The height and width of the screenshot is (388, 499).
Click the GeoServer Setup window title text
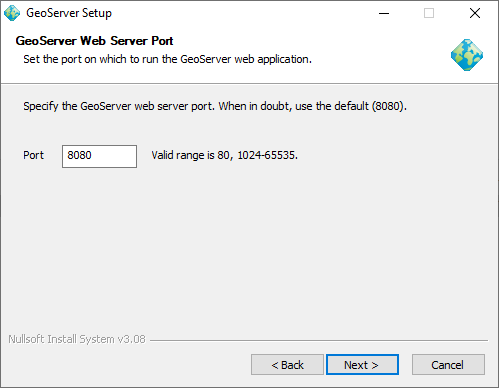(x=69, y=13)
